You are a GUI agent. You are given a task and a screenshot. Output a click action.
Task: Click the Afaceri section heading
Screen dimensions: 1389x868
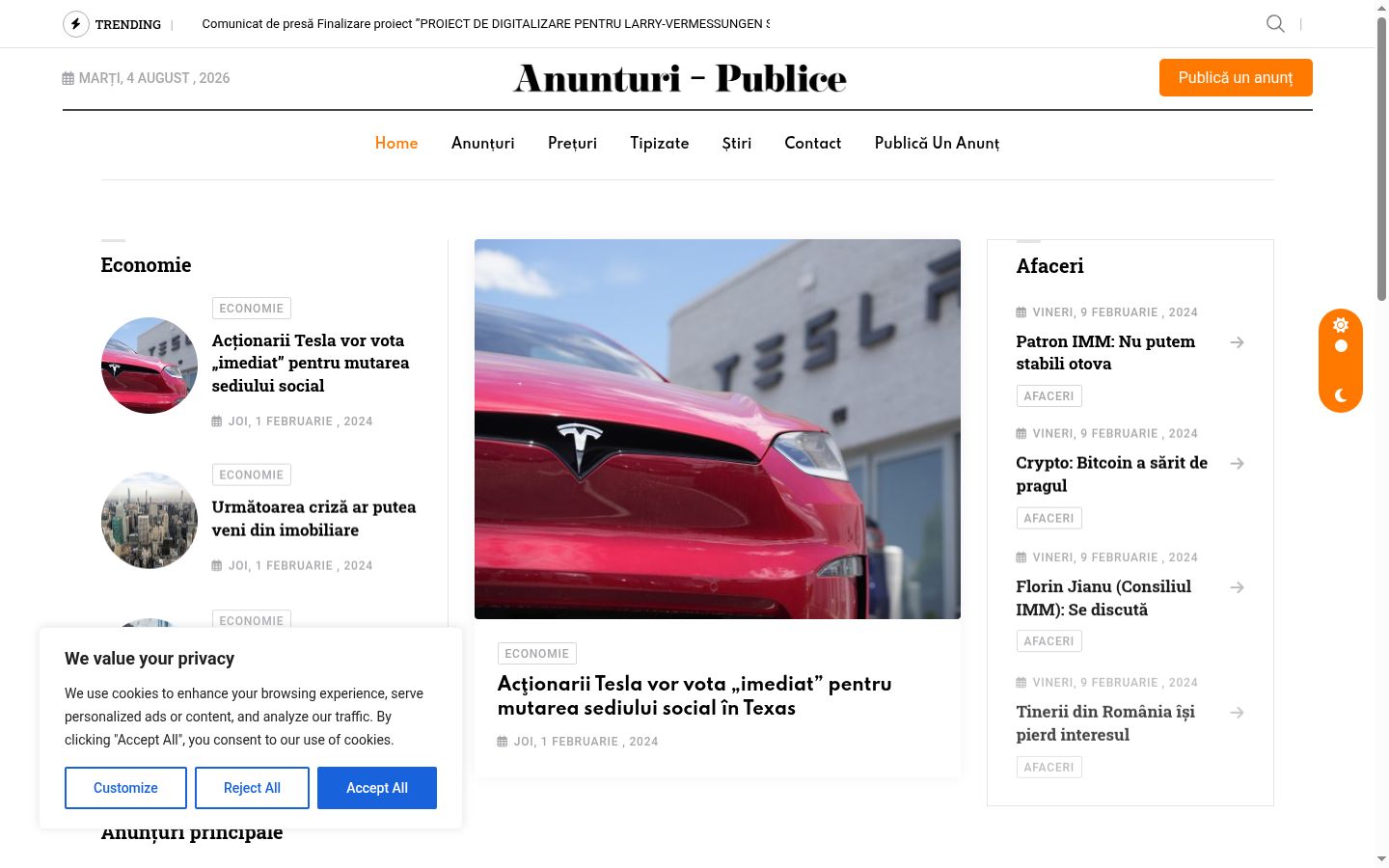[1050, 266]
